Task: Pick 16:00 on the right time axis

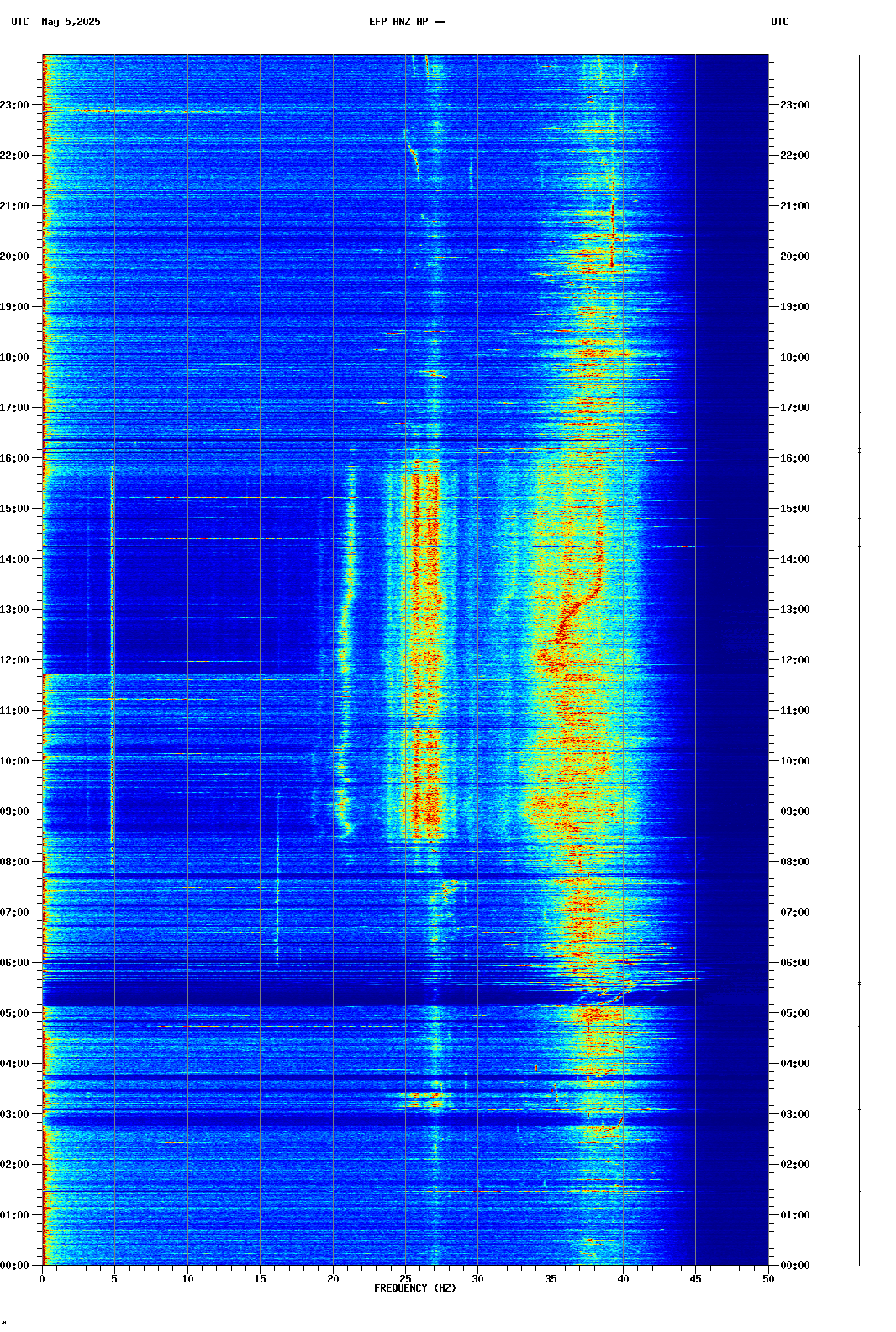Action: coord(795,458)
